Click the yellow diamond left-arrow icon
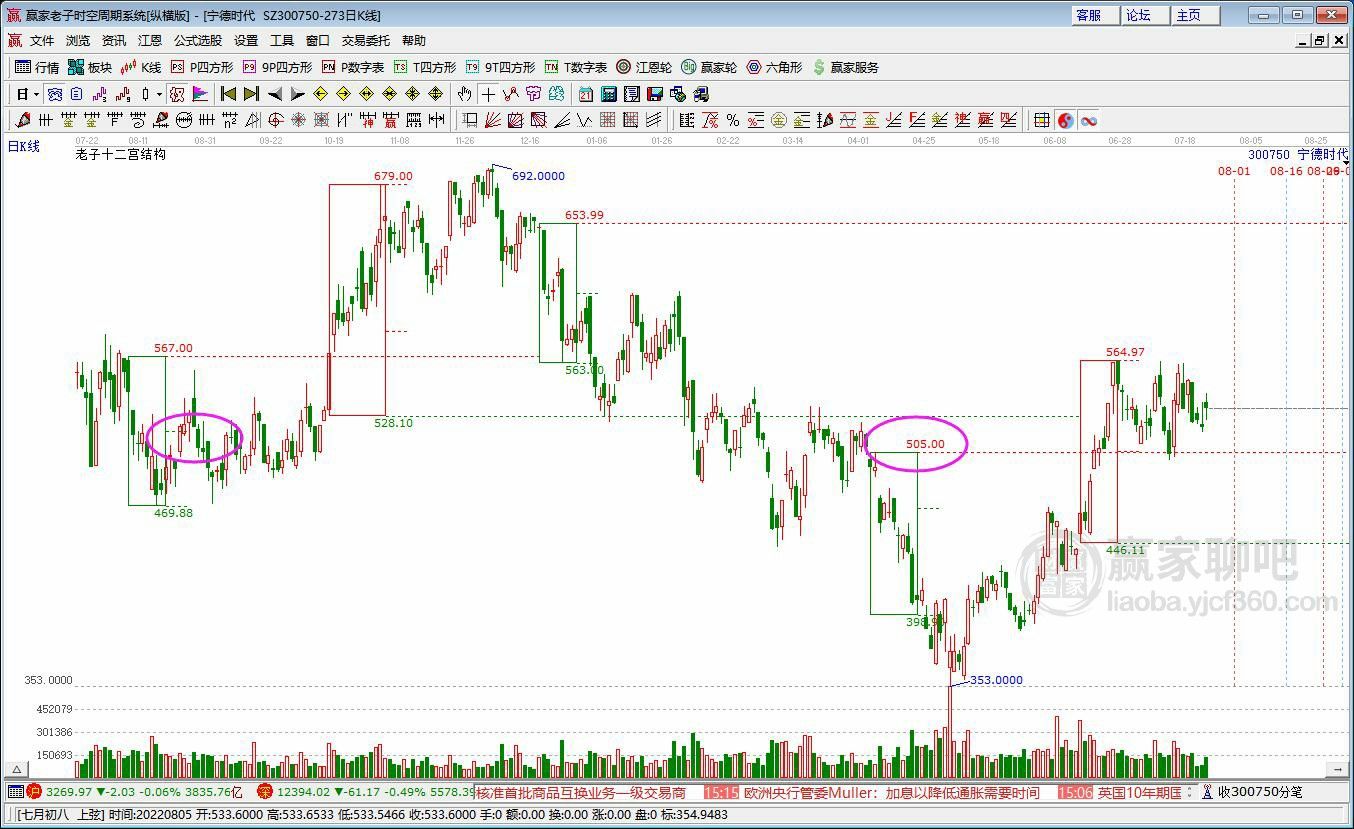Image resolution: width=1354 pixels, height=829 pixels. 320,94
